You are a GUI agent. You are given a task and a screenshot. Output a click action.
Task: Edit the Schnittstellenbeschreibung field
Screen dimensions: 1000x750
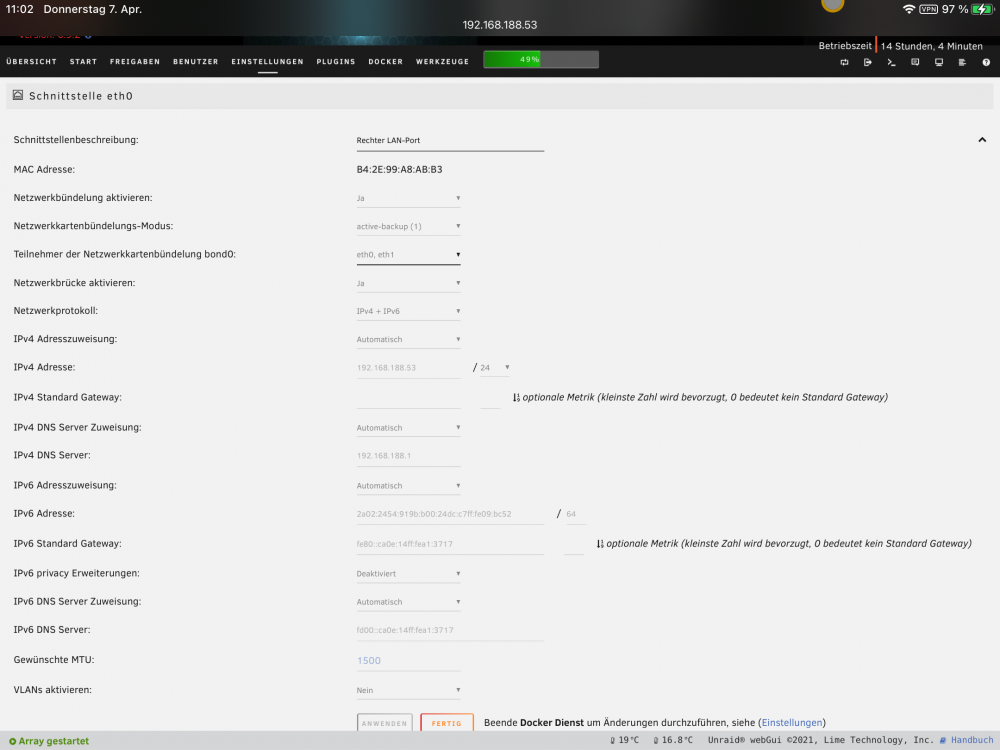point(450,141)
